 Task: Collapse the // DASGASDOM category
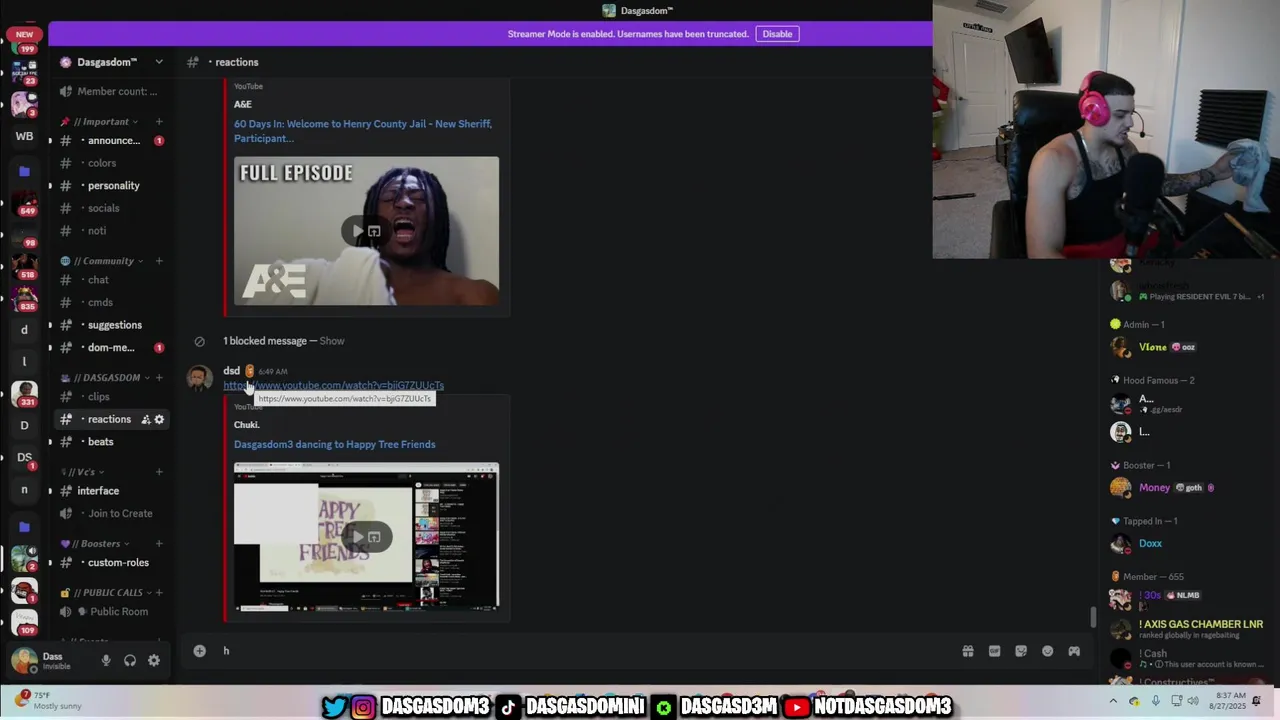tap(107, 378)
